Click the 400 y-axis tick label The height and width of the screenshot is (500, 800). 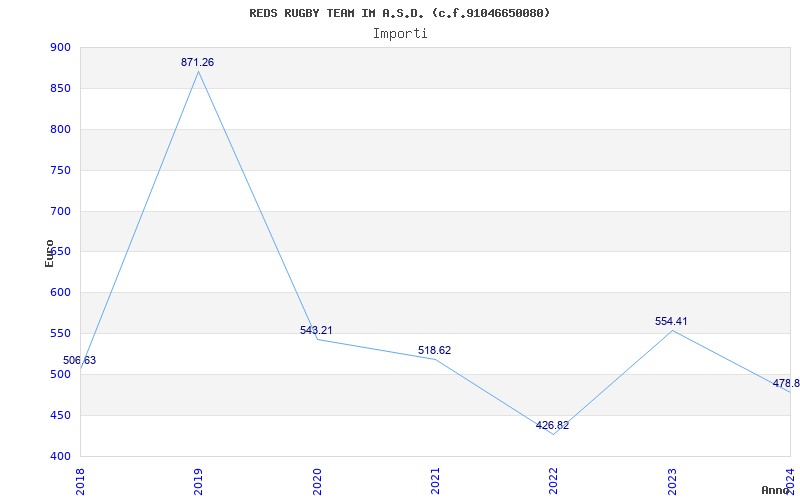tap(60, 456)
